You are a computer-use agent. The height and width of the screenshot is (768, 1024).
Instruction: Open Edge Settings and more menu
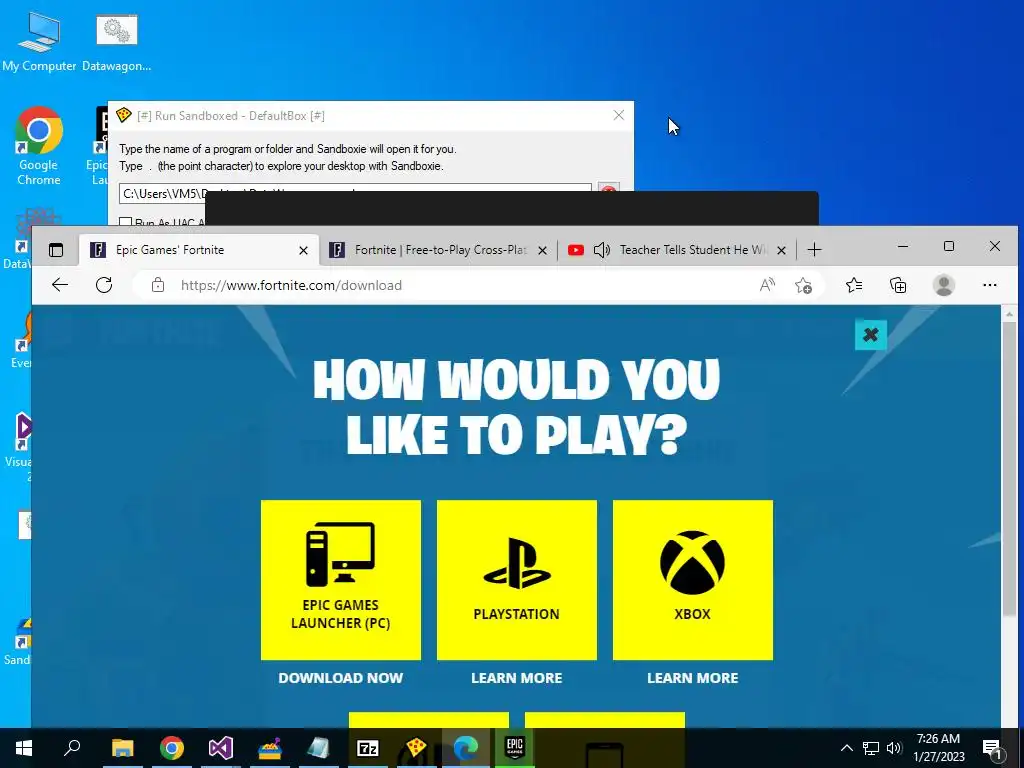(989, 285)
